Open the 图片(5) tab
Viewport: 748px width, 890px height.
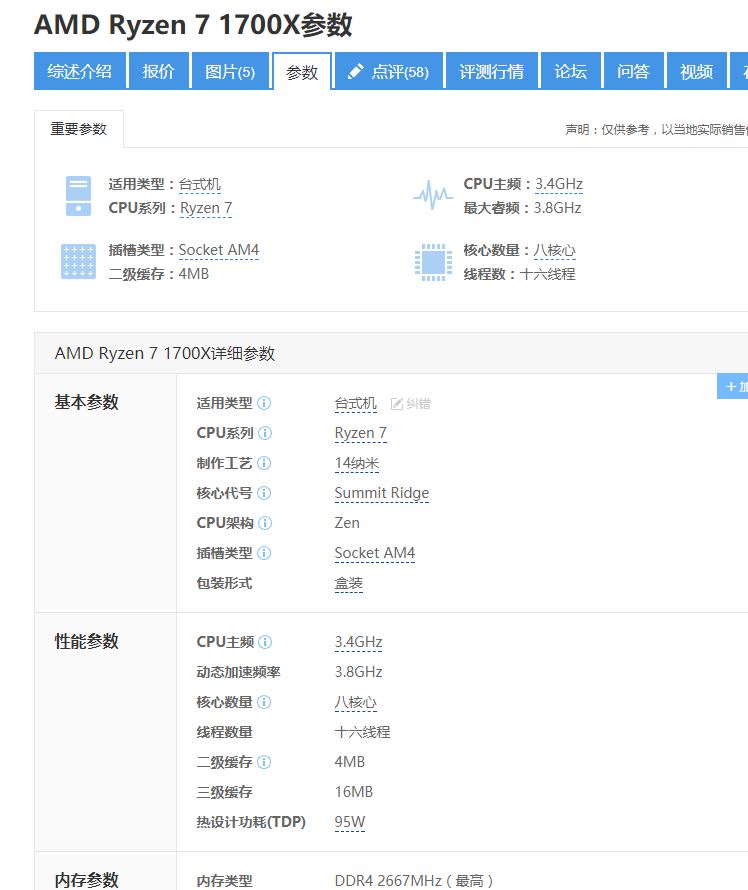tap(230, 72)
